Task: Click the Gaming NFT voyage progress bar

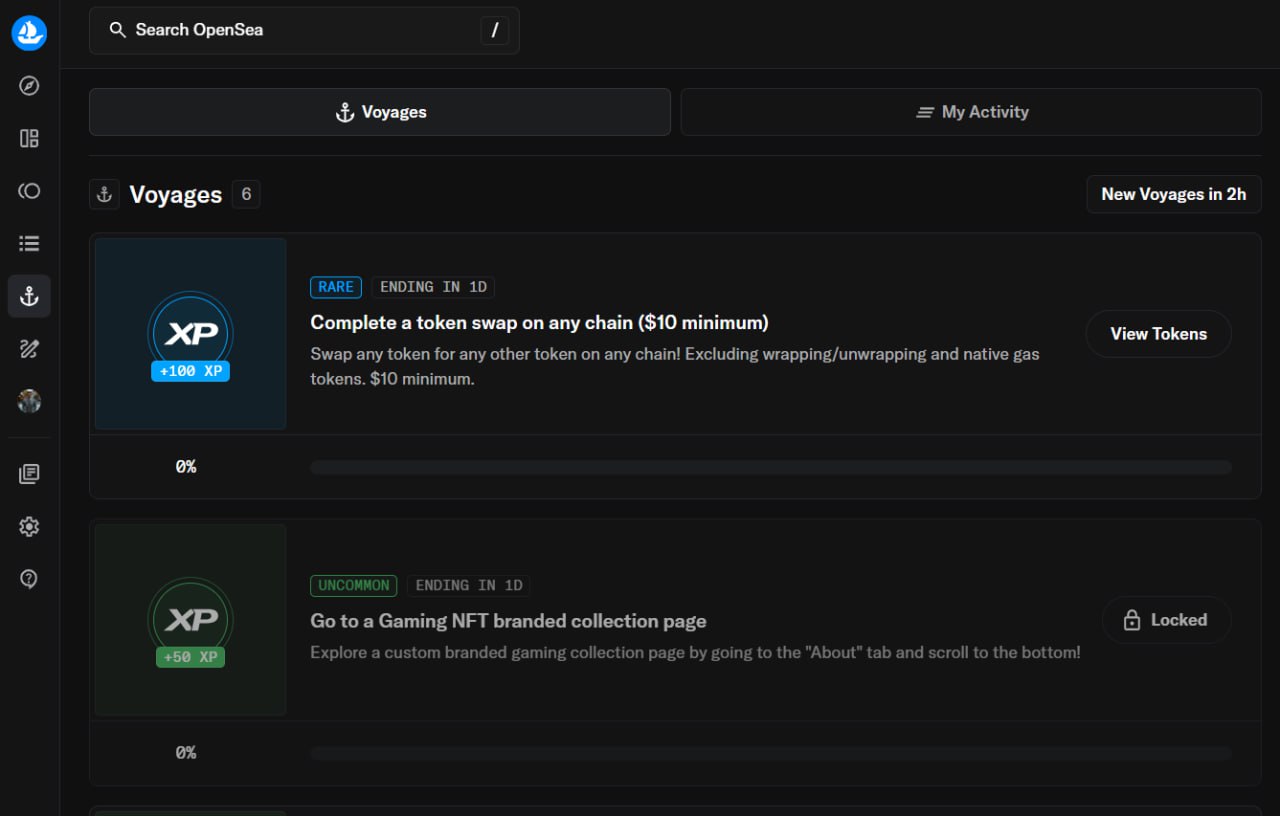Action: point(771,753)
